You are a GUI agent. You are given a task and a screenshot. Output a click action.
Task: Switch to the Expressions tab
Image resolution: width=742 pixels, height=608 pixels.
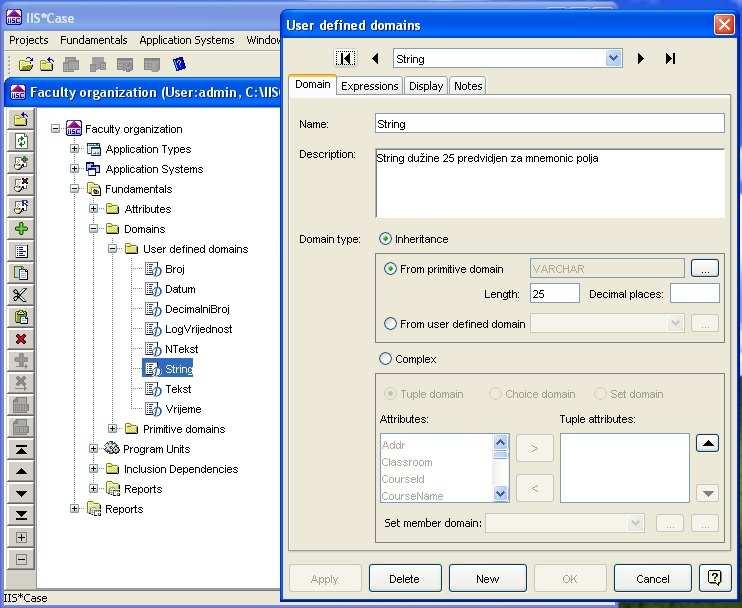coord(370,86)
